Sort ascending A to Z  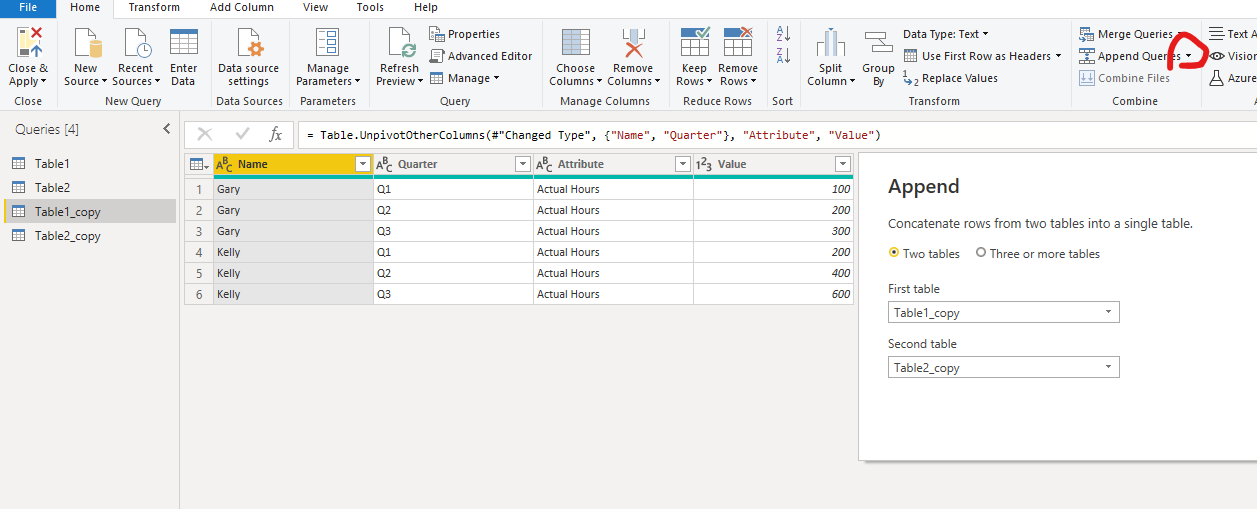(x=783, y=34)
